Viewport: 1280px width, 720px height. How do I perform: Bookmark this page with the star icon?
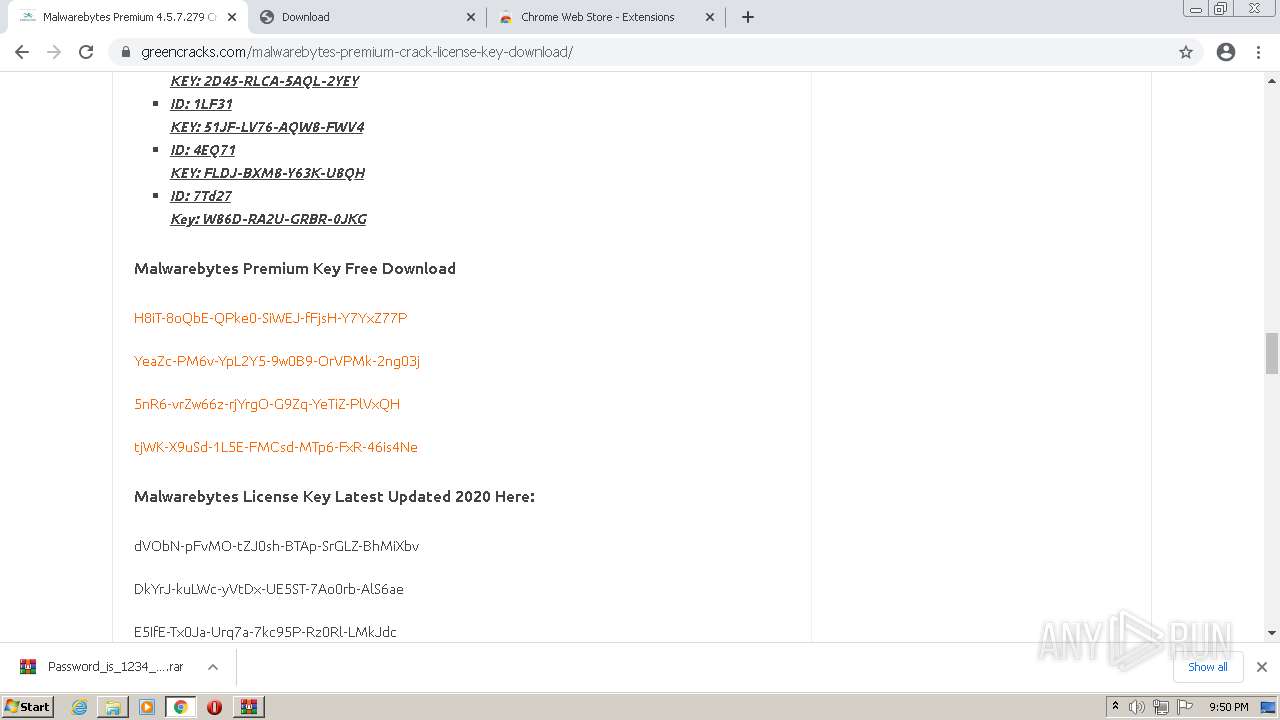(x=1186, y=52)
